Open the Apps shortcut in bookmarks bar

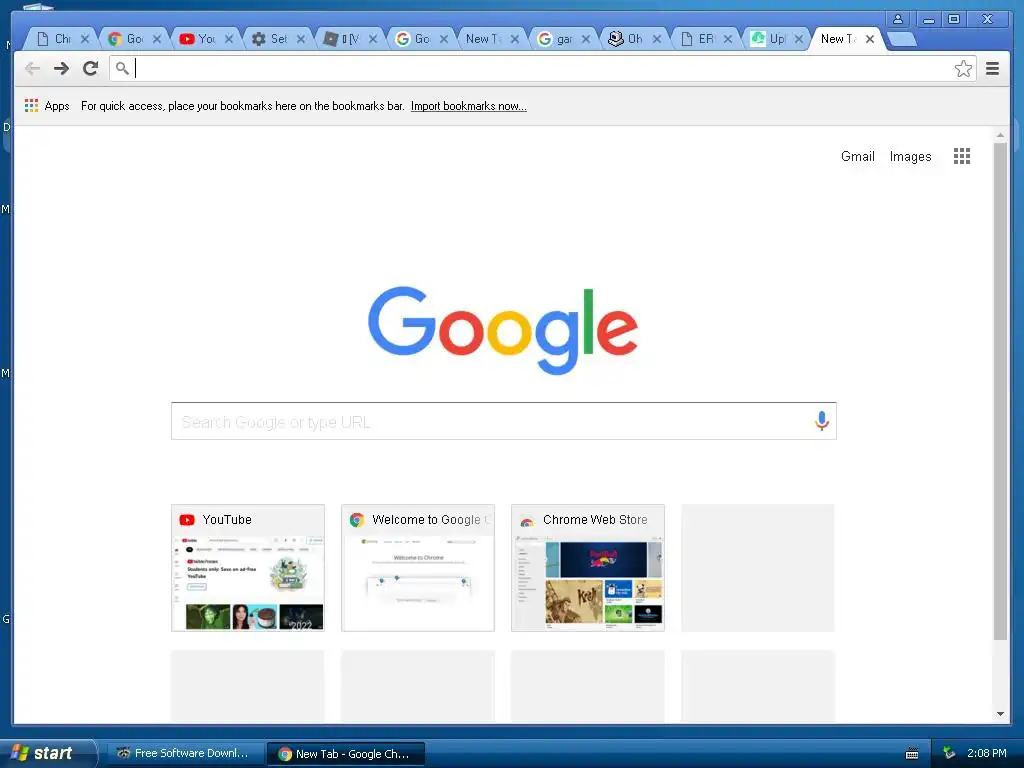point(47,106)
